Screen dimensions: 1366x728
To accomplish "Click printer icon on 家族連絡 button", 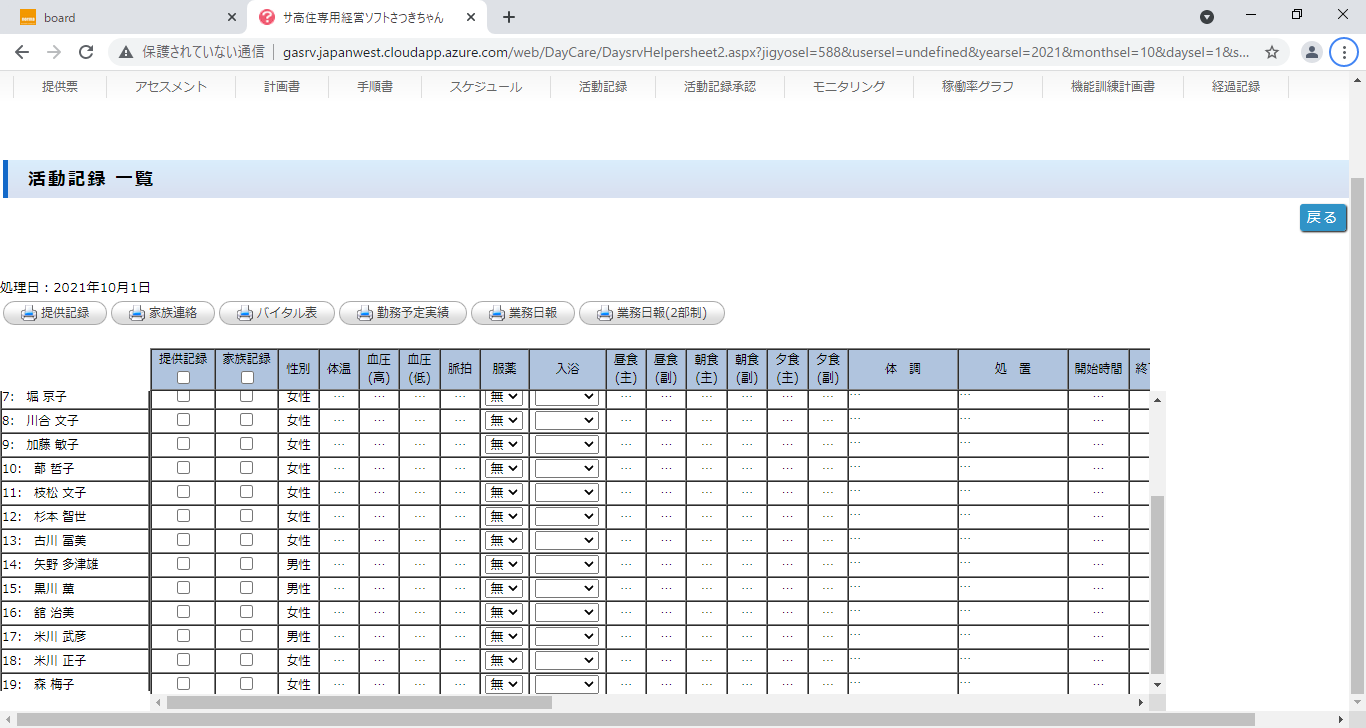I will point(136,313).
